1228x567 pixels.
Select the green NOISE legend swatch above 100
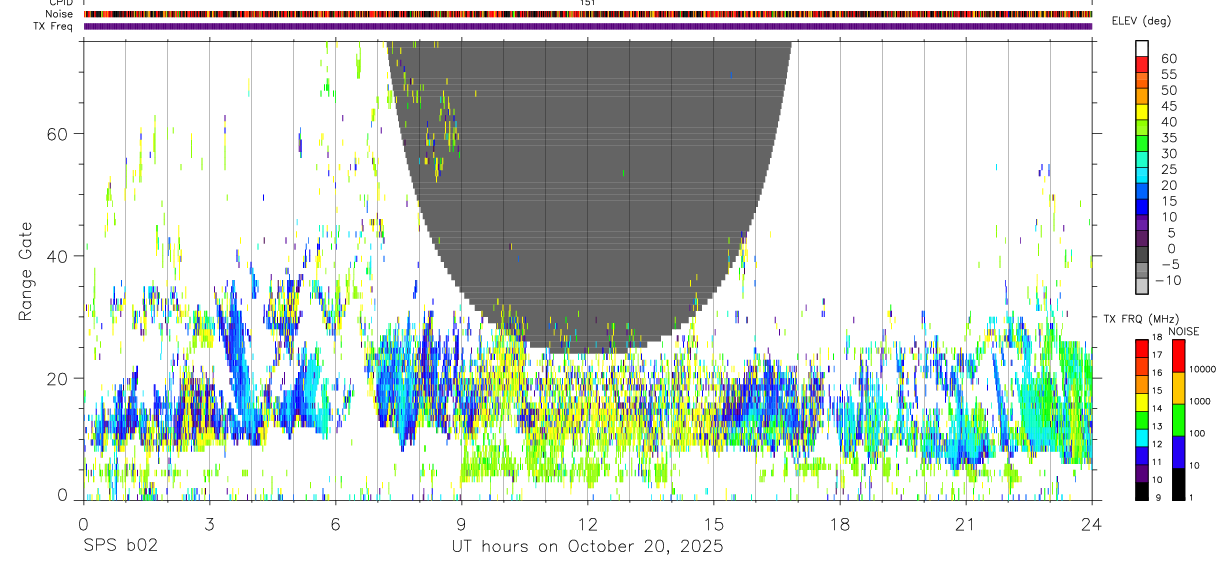tap(1178, 420)
